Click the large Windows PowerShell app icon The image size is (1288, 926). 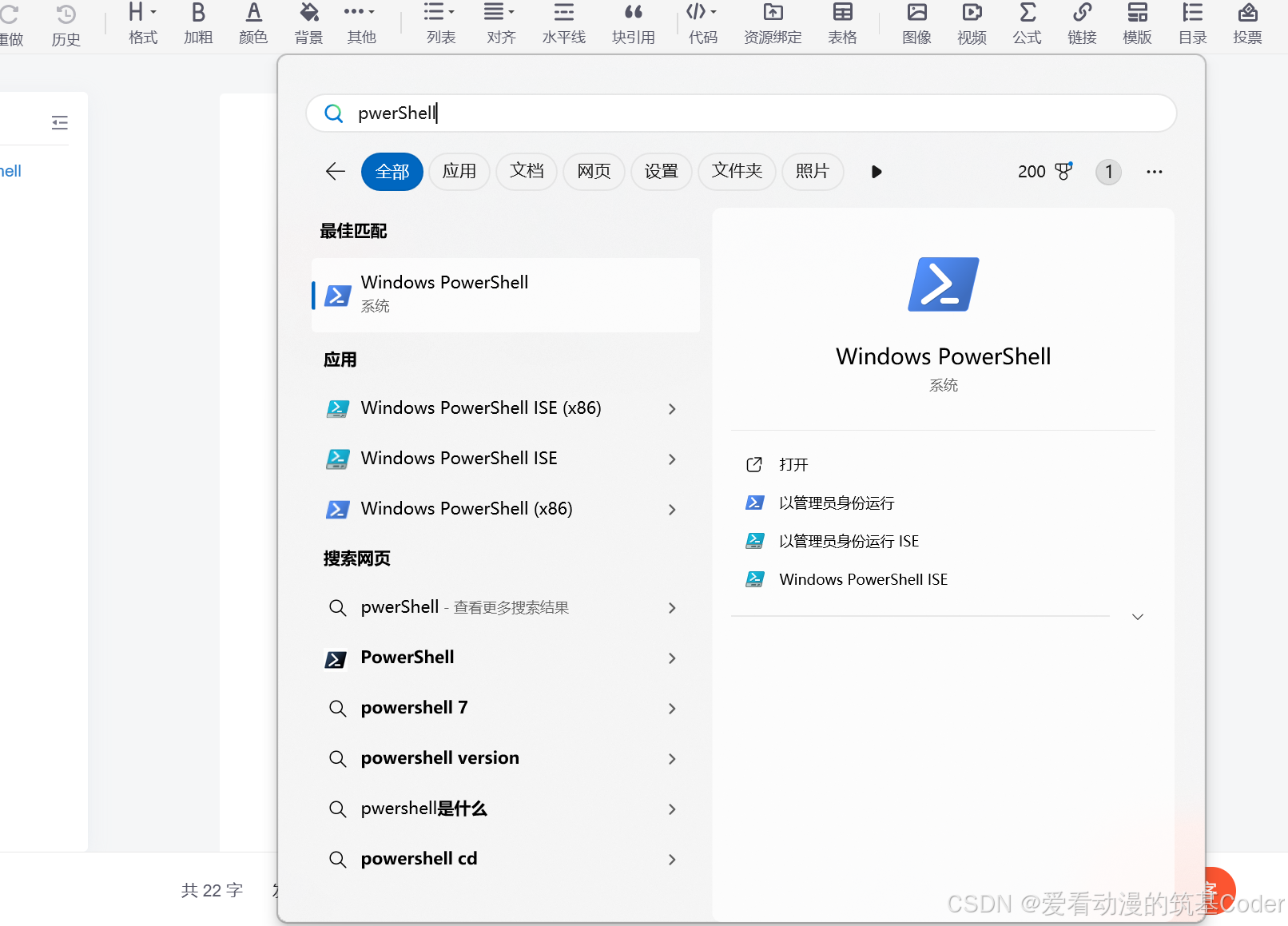tap(944, 284)
